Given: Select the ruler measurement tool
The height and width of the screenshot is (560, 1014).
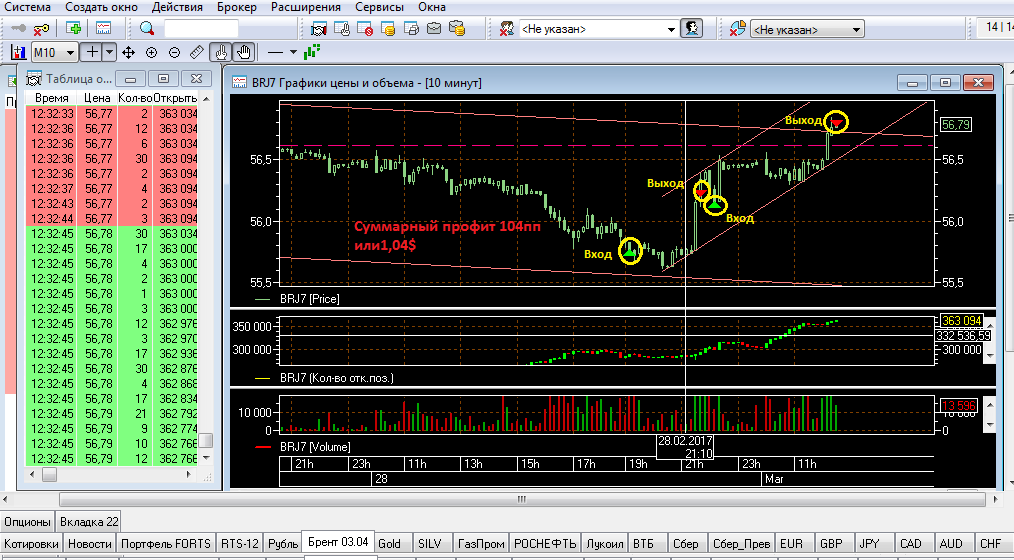Looking at the screenshot, I should click(x=197, y=52).
